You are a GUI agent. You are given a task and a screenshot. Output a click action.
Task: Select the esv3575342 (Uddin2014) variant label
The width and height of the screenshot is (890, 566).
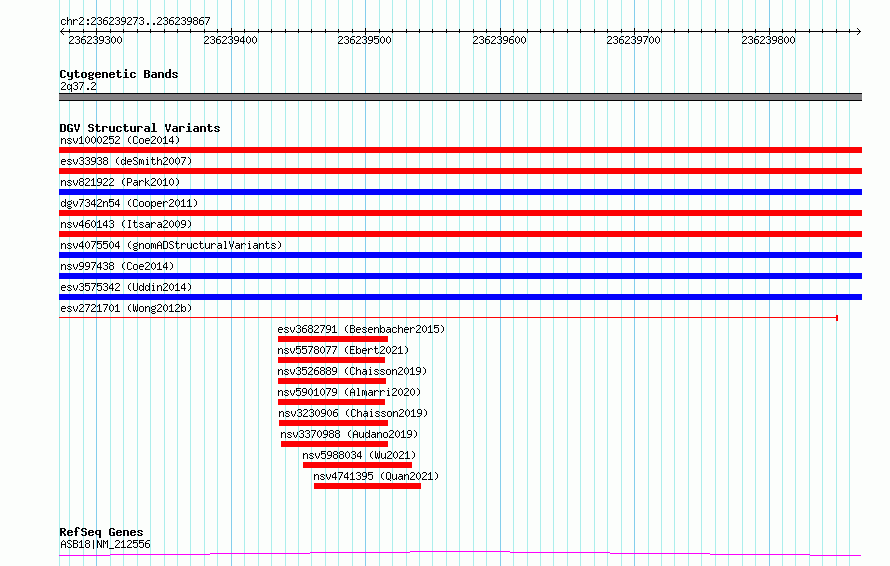(126, 287)
